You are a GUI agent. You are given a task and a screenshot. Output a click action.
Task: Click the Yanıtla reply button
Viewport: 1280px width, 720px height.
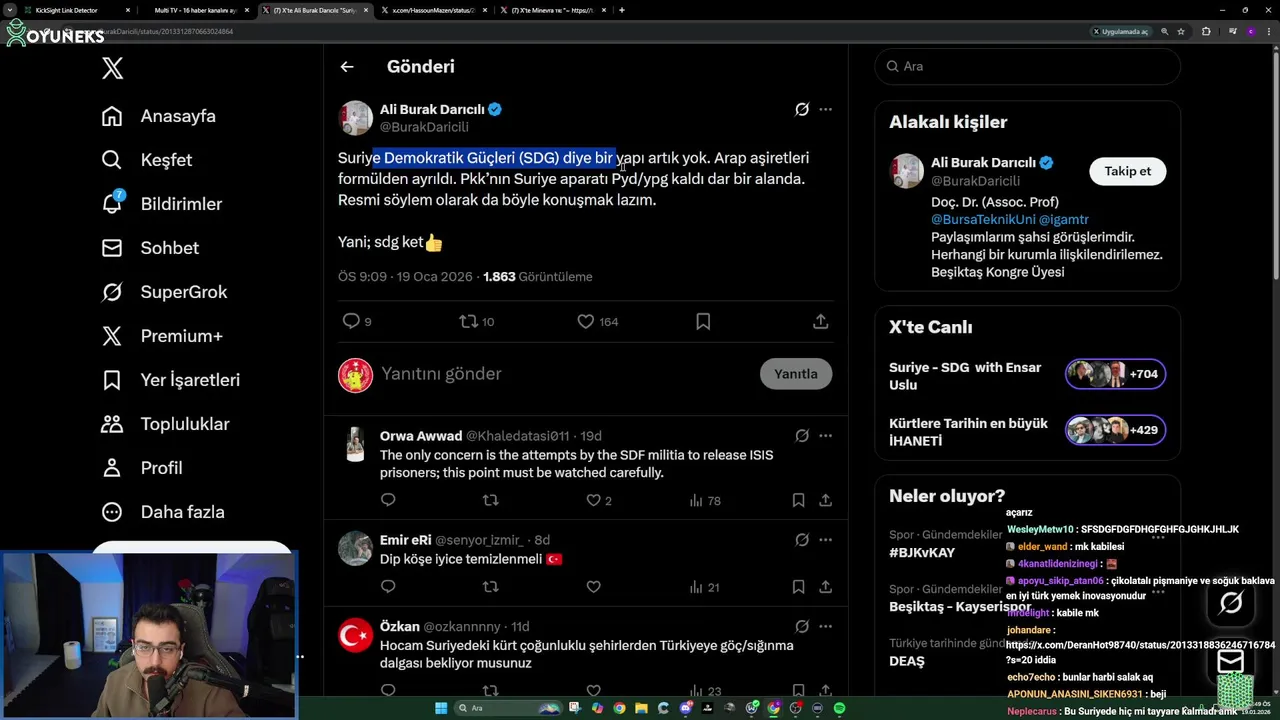(796, 374)
